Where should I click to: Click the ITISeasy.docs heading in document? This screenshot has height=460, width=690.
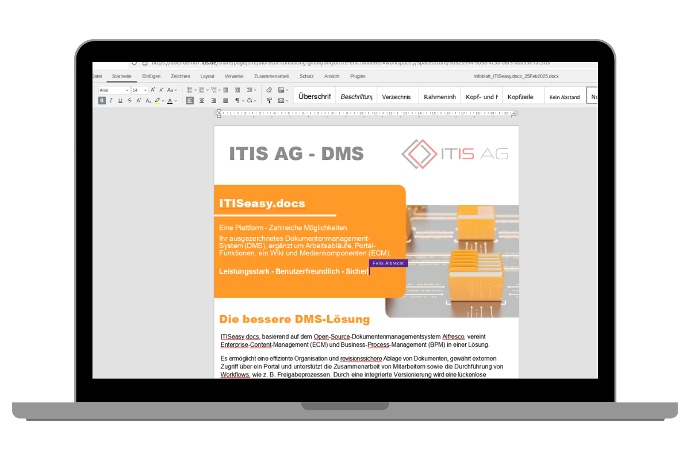point(262,203)
